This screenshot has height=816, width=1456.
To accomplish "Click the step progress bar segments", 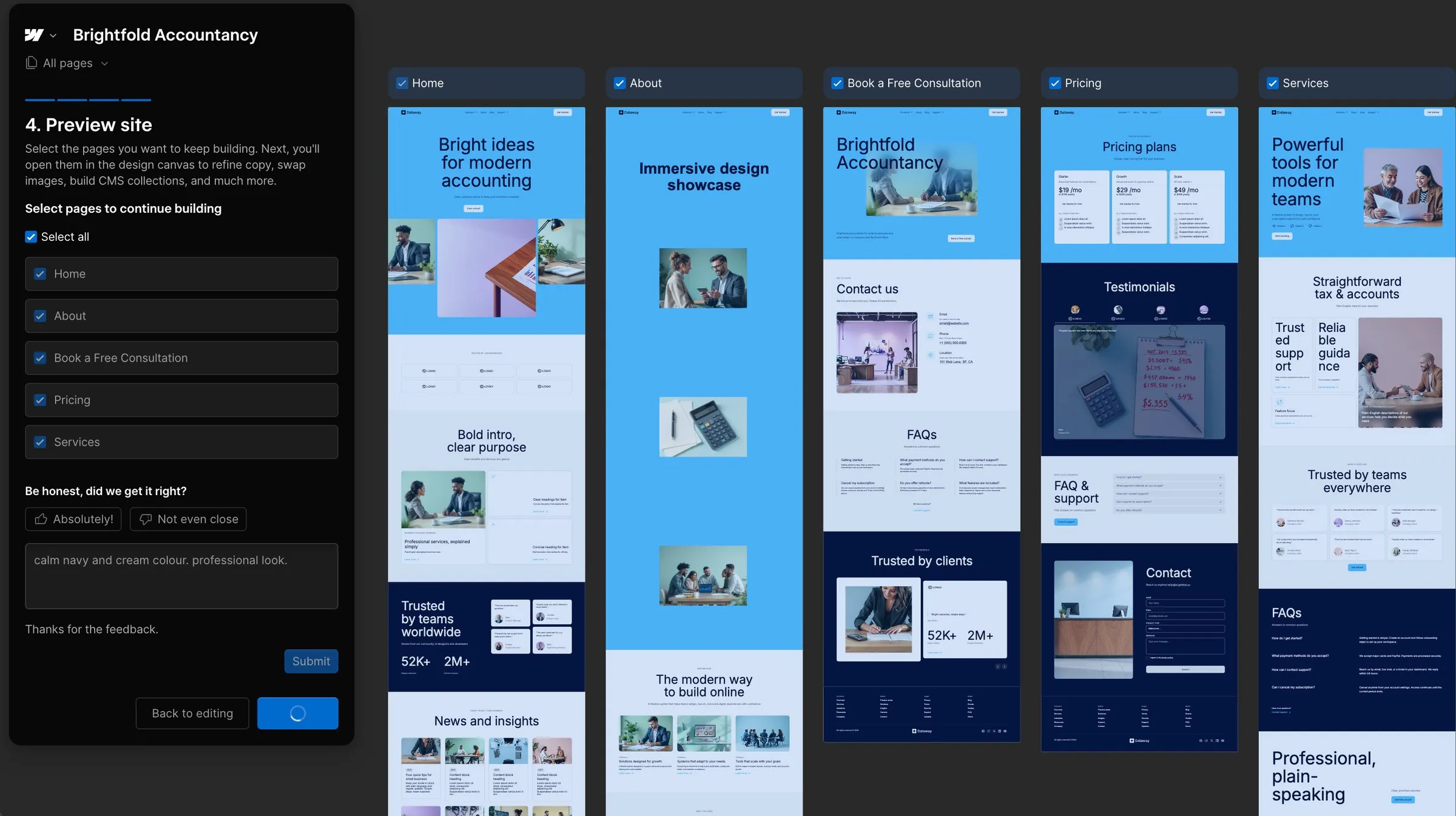I will (x=88, y=99).
